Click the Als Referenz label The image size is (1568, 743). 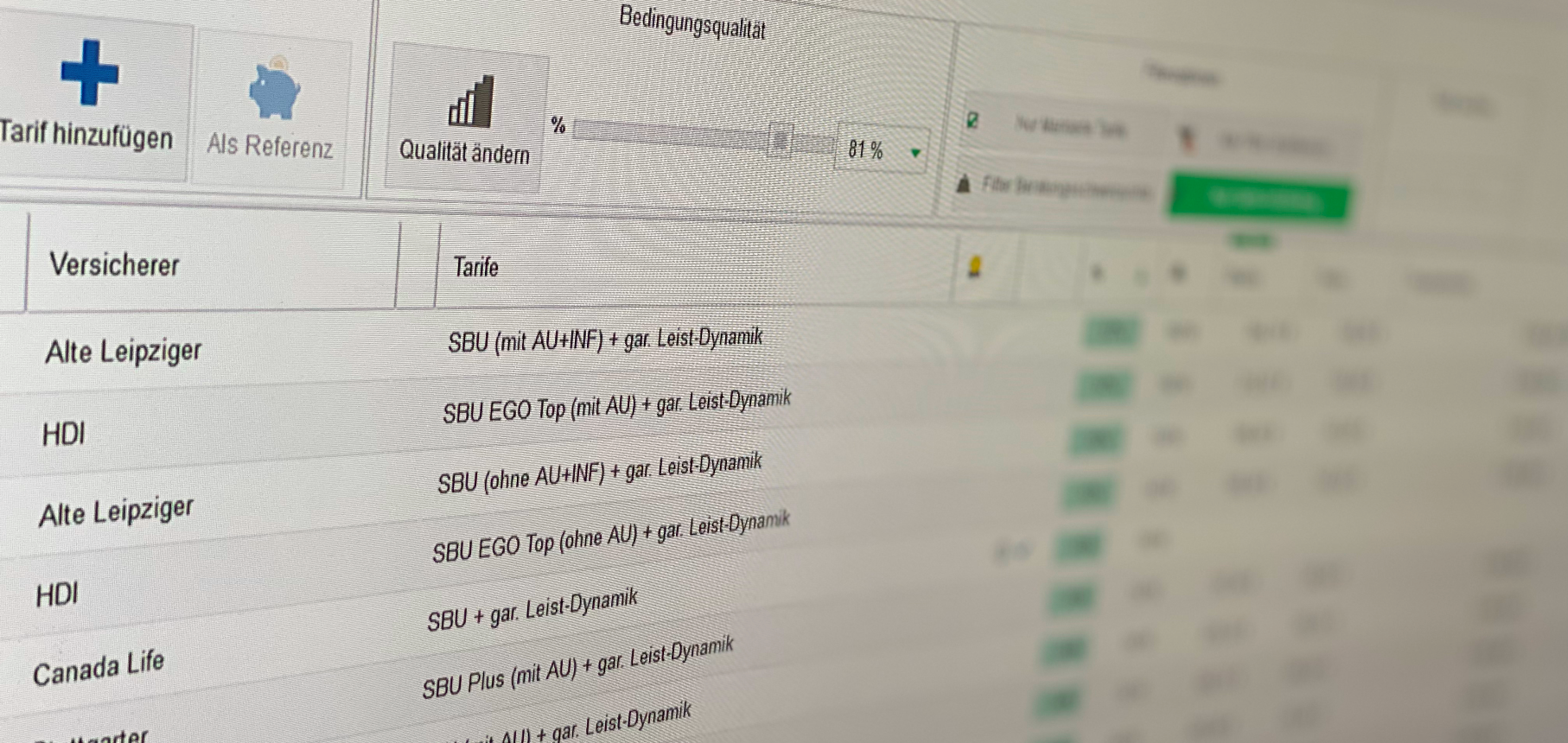[x=270, y=145]
